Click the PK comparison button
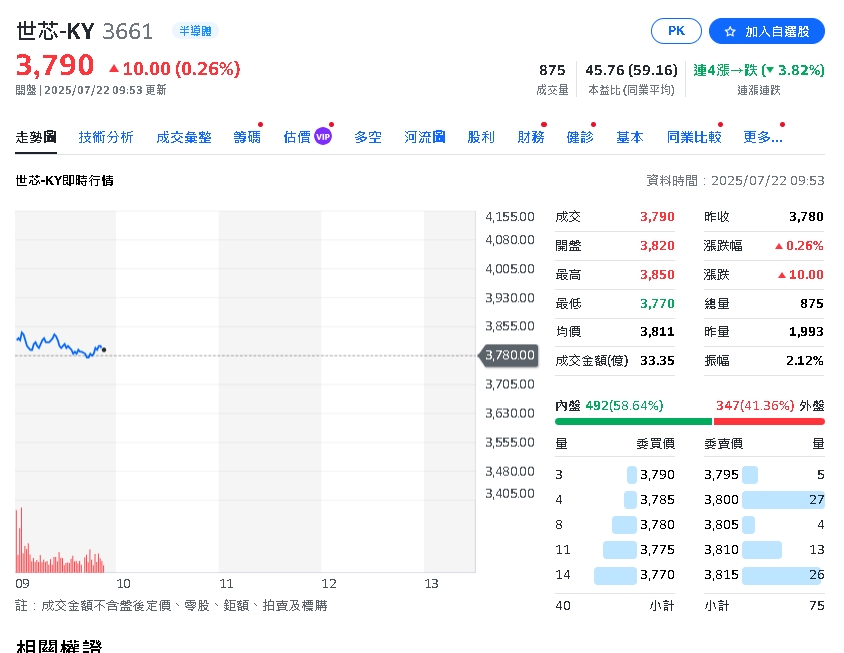The height and width of the screenshot is (653, 844). pos(675,31)
